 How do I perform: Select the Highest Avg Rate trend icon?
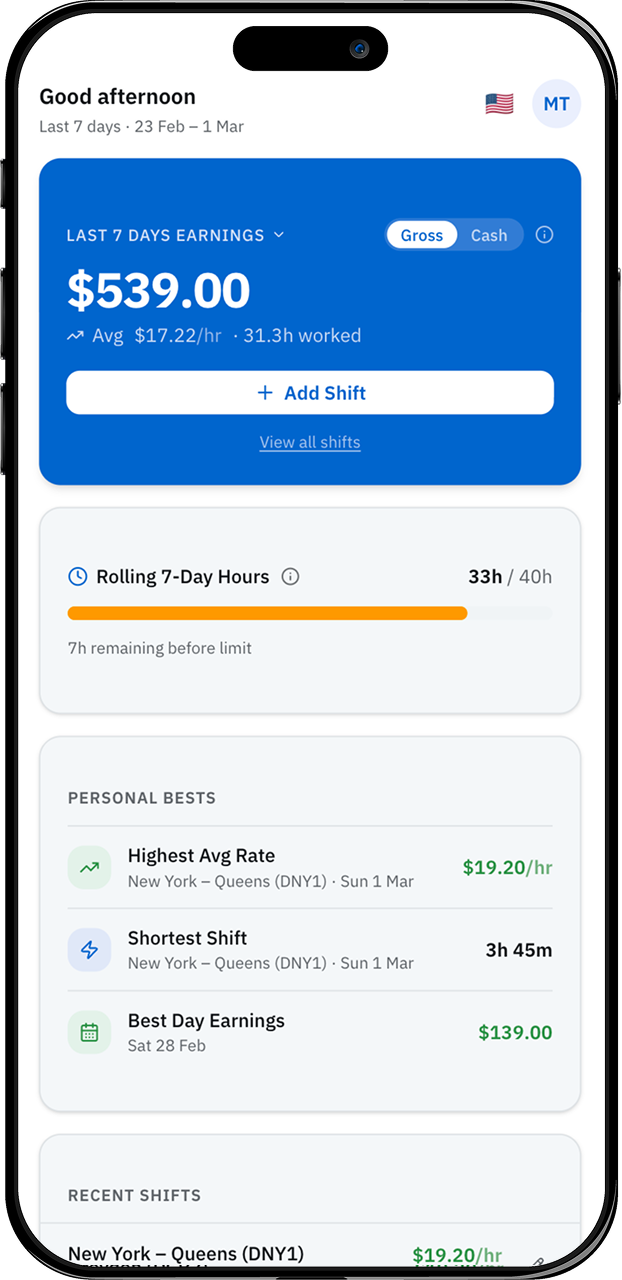point(89,867)
